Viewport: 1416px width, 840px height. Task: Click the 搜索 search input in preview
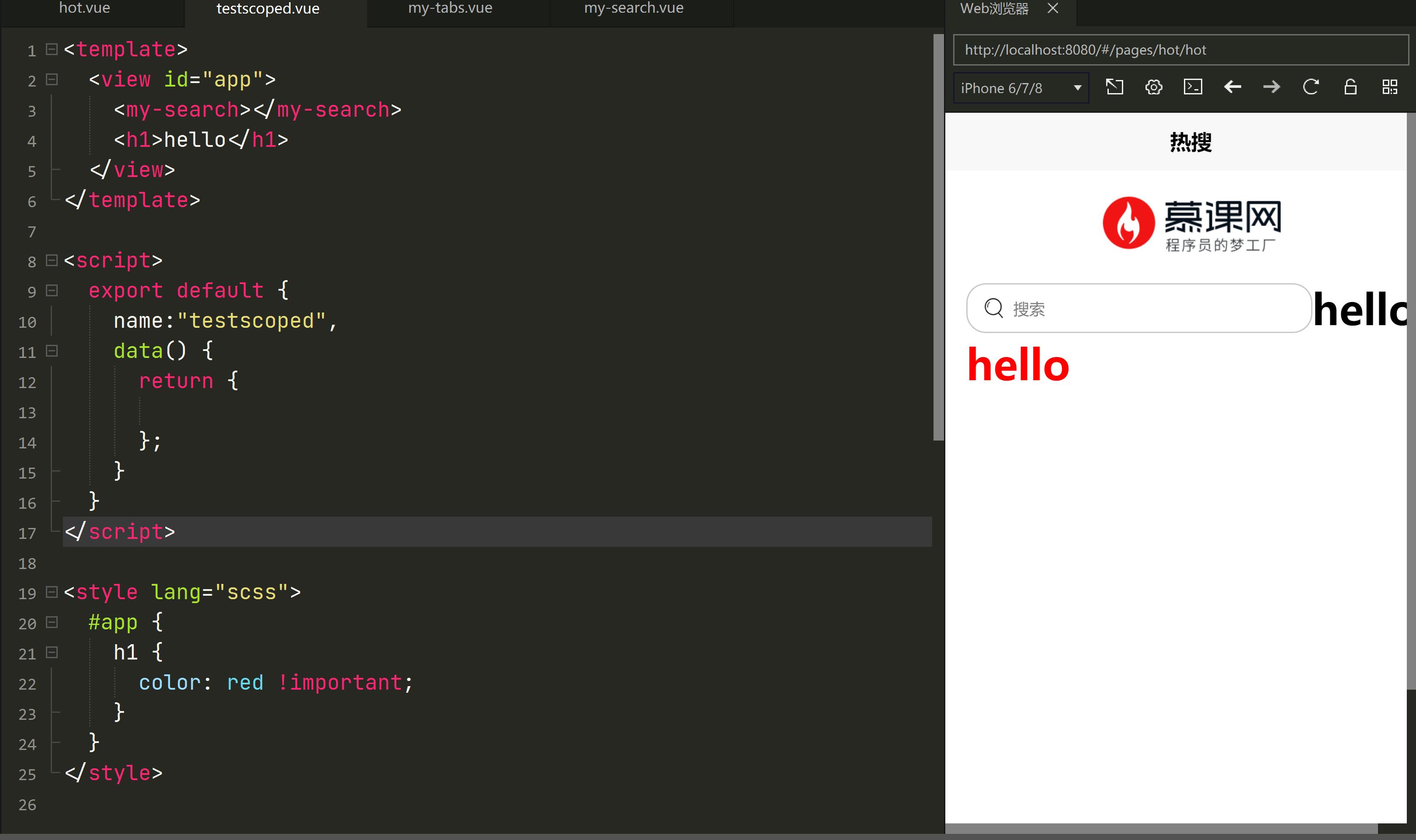tap(1138, 309)
